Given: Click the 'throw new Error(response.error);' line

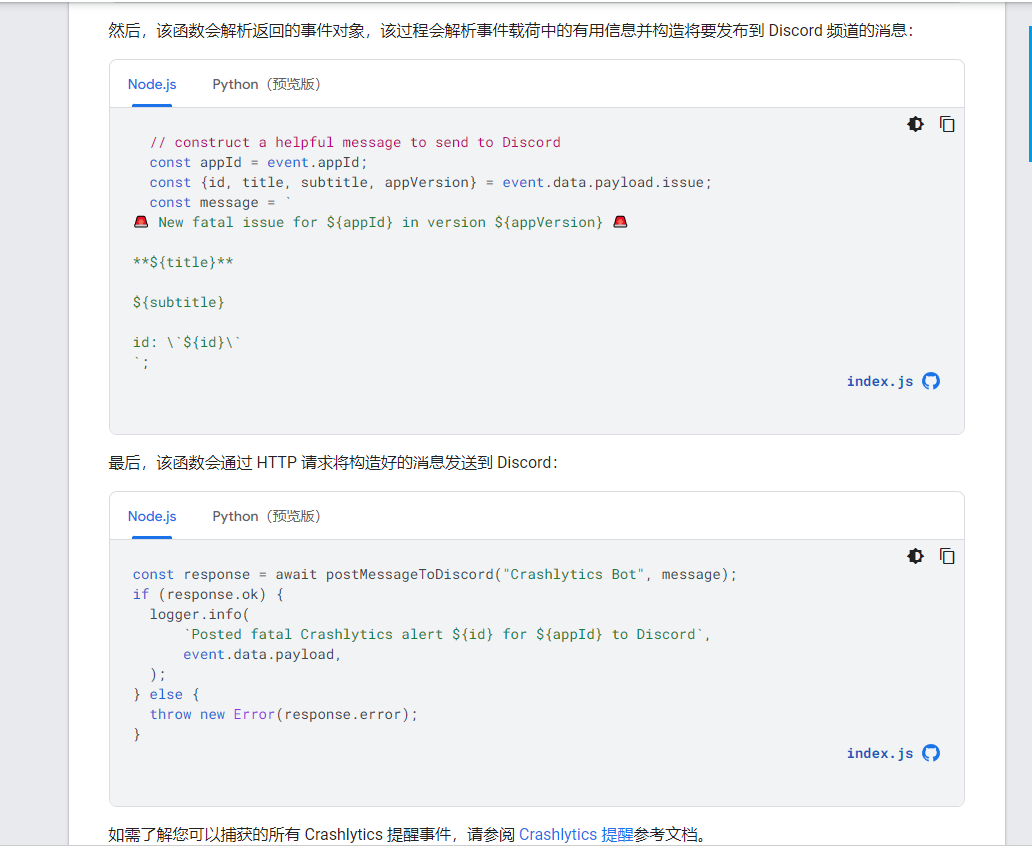Looking at the screenshot, I should [284, 715].
